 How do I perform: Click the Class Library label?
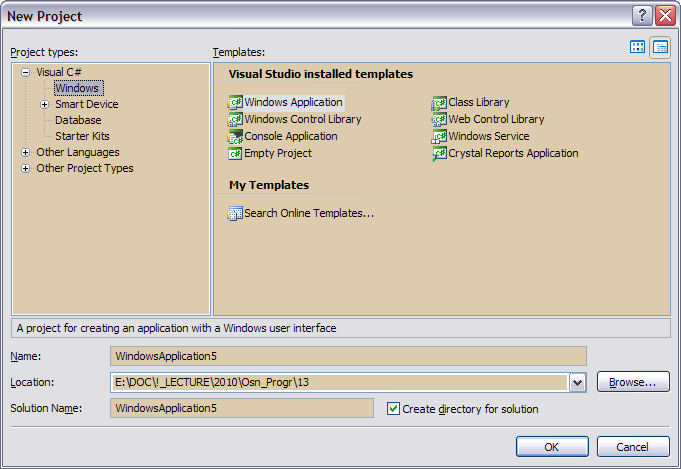(x=479, y=102)
